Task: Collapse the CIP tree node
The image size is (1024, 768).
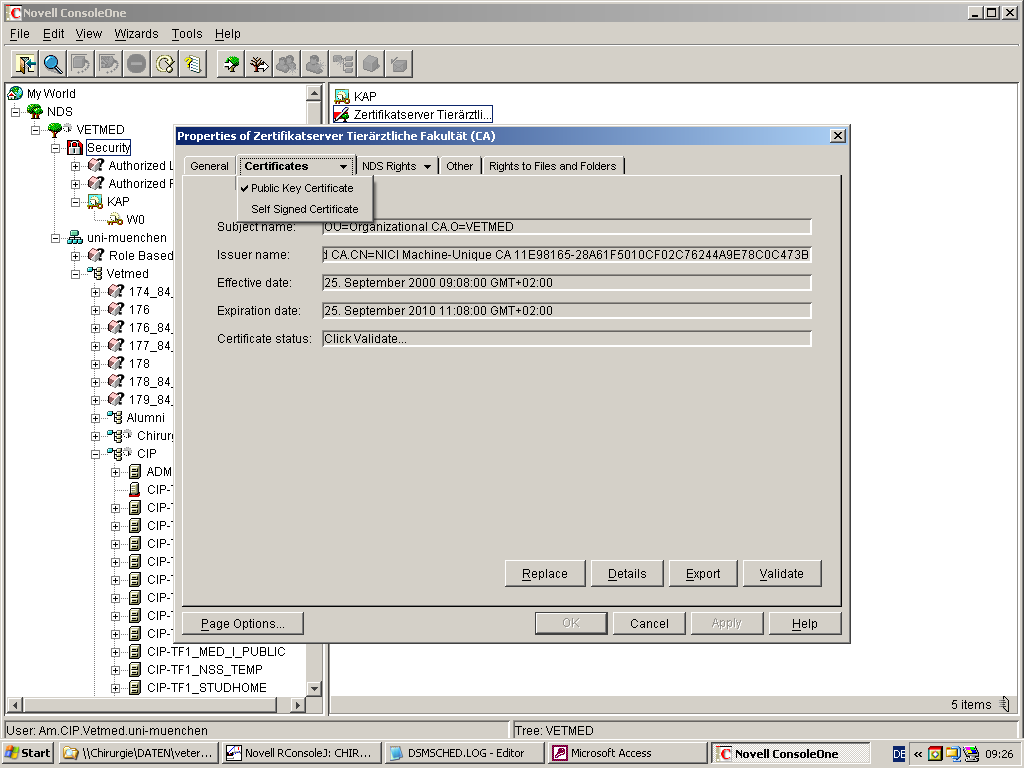Action: click(x=95, y=454)
